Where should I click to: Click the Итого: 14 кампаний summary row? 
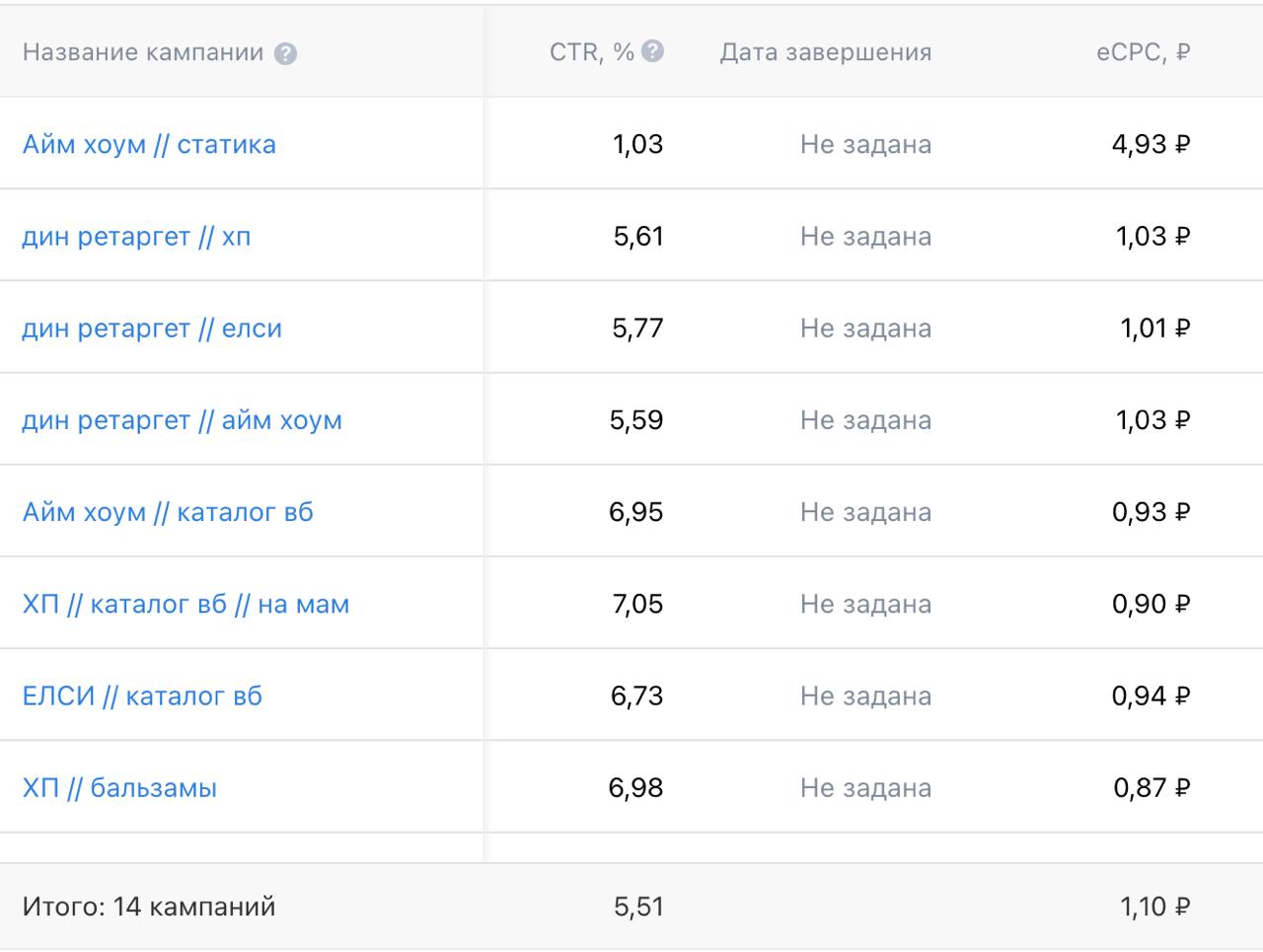tap(149, 906)
